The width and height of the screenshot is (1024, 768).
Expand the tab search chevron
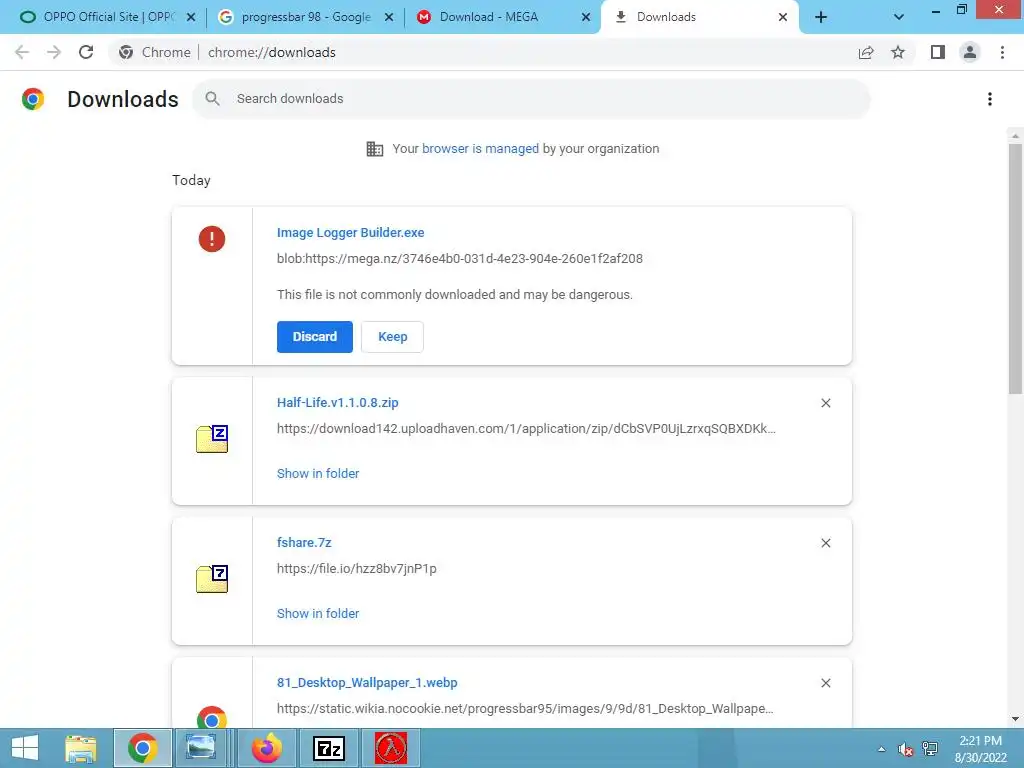pyautogui.click(x=899, y=17)
